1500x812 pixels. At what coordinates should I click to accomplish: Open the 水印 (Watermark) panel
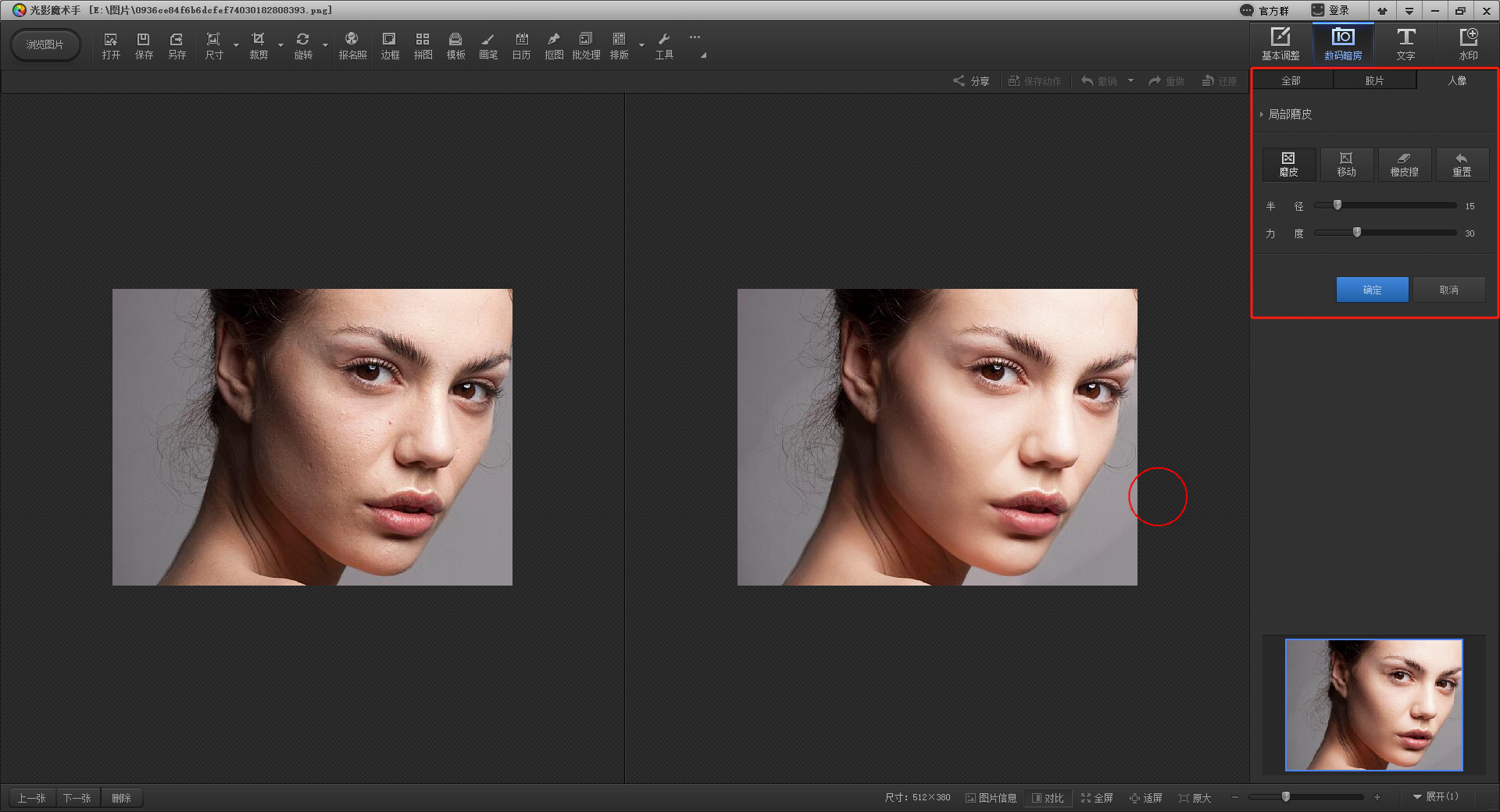pos(1468,45)
